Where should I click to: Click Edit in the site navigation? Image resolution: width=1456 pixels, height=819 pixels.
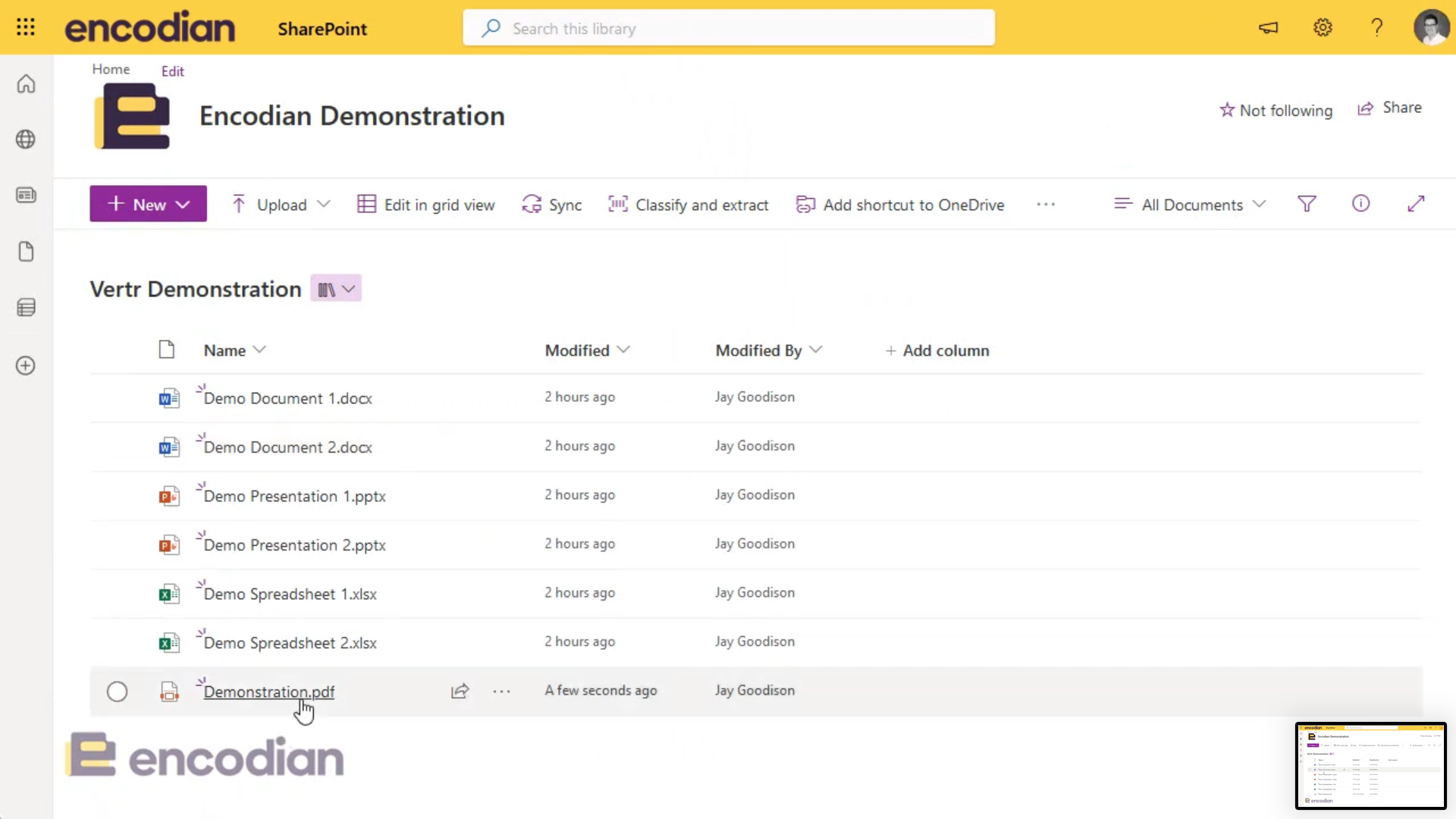(x=172, y=71)
